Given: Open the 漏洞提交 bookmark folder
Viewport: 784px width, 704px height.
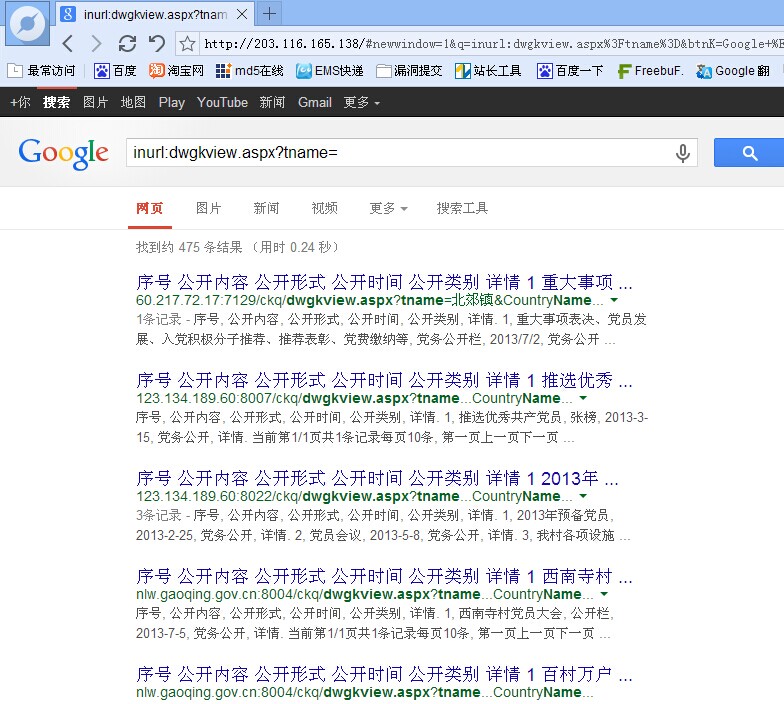Looking at the screenshot, I should (409, 71).
